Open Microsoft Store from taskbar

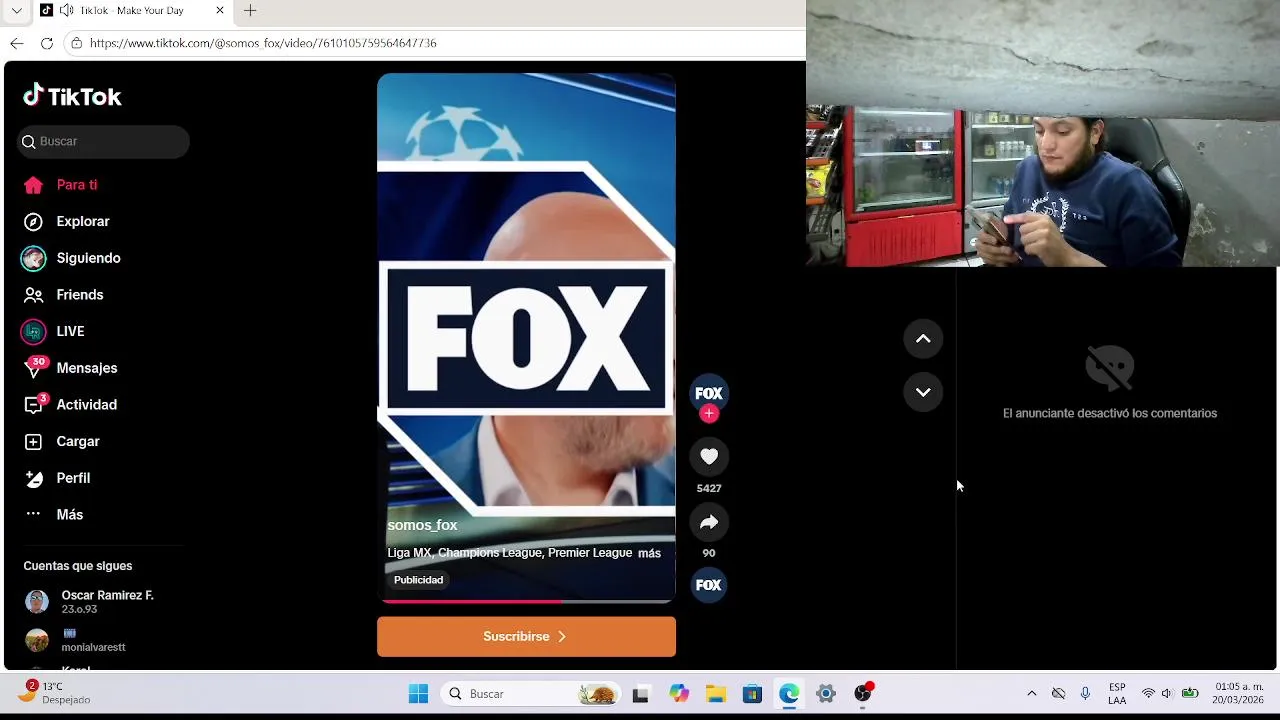752,694
